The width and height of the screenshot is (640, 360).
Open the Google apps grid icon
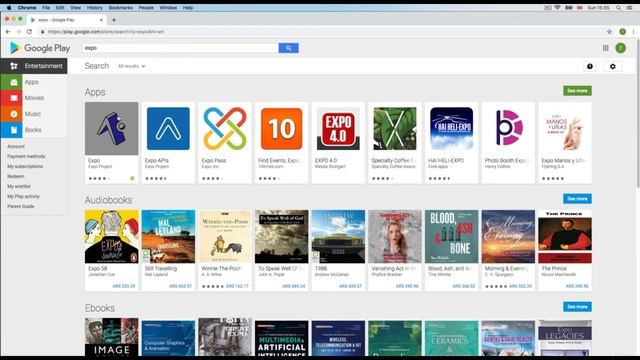606,48
